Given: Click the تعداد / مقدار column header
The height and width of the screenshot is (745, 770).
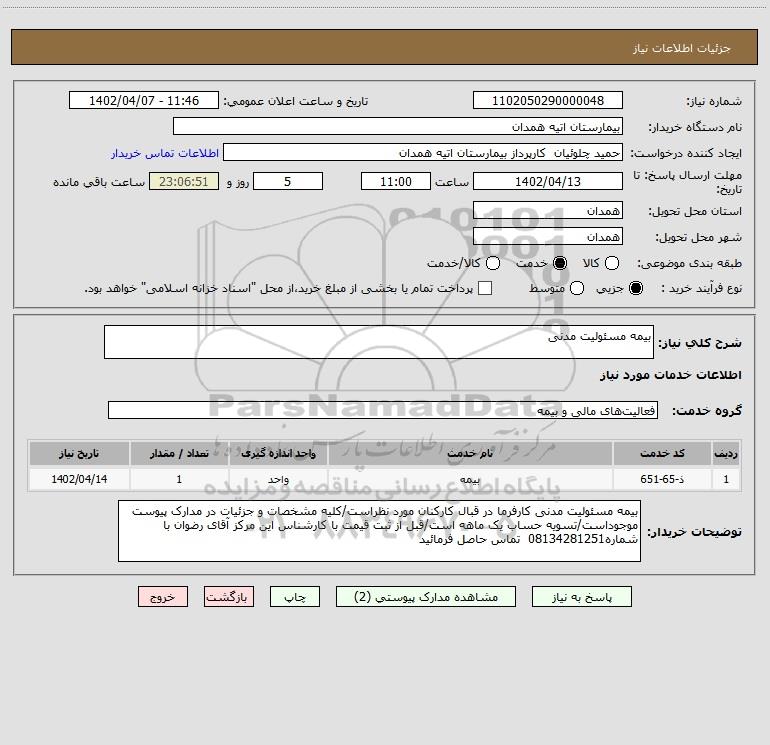Looking at the screenshot, I should (x=179, y=453).
